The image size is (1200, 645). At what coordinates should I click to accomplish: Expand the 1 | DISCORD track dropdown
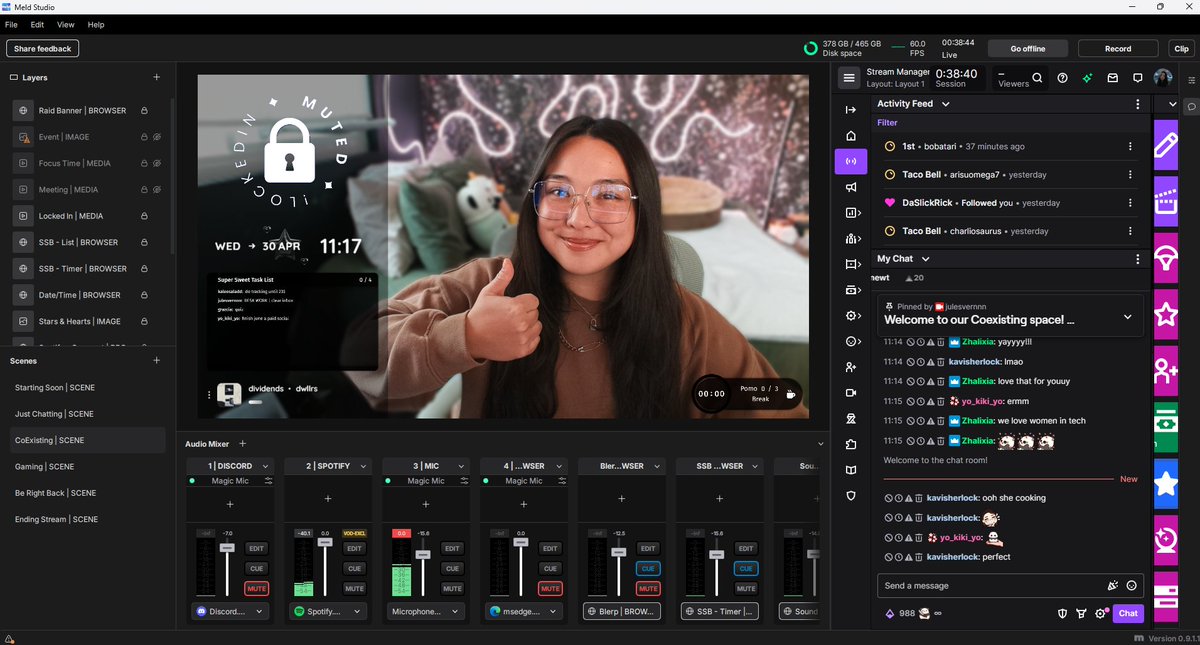[264, 466]
